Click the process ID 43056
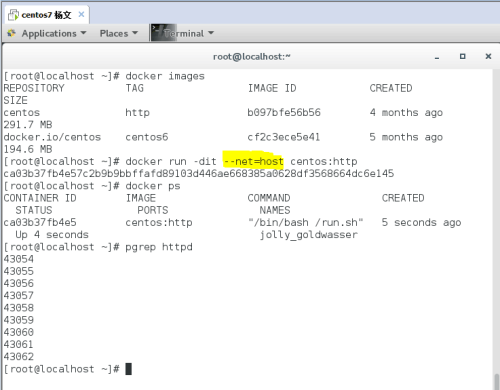Screen dimensions: 500x390 19,283
